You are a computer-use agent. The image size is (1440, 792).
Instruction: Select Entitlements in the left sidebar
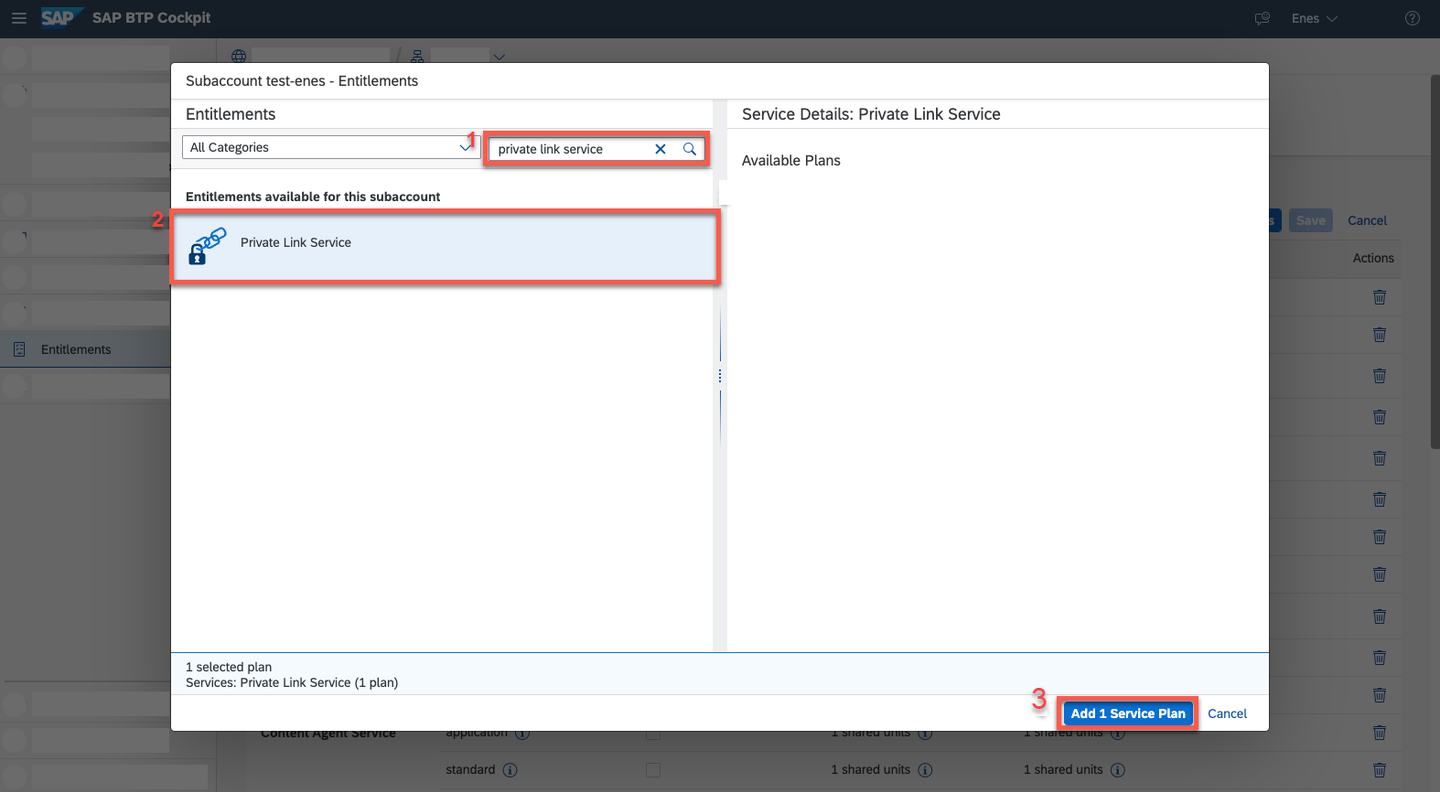84,349
